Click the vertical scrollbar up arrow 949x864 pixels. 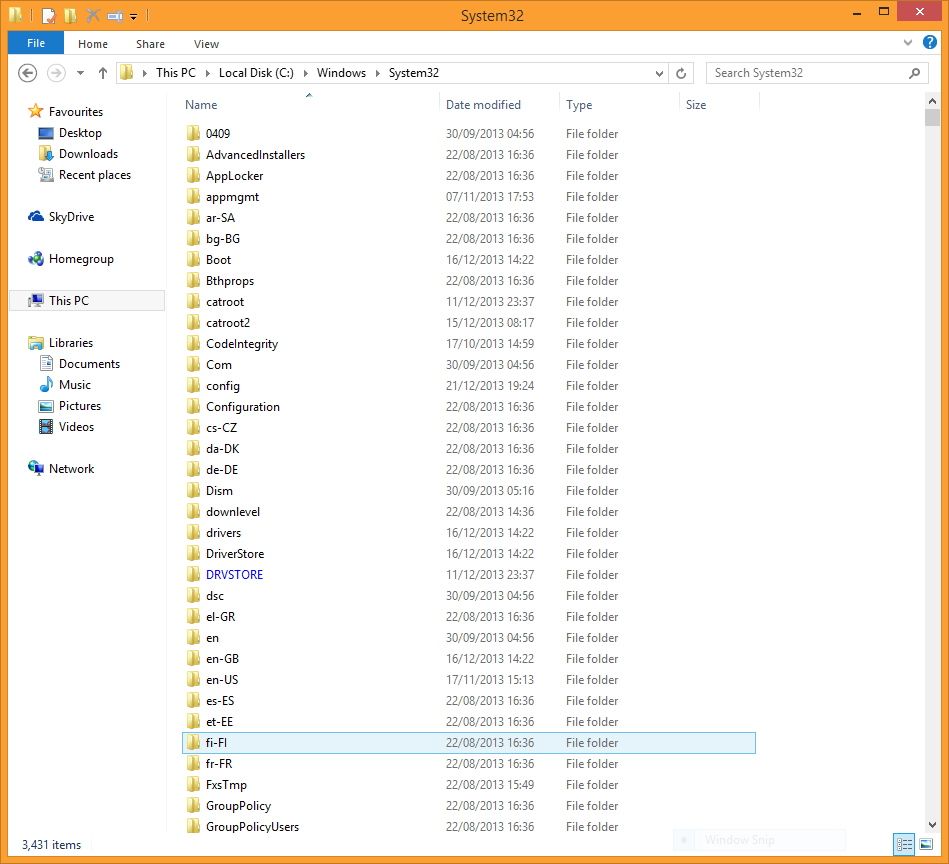932,101
